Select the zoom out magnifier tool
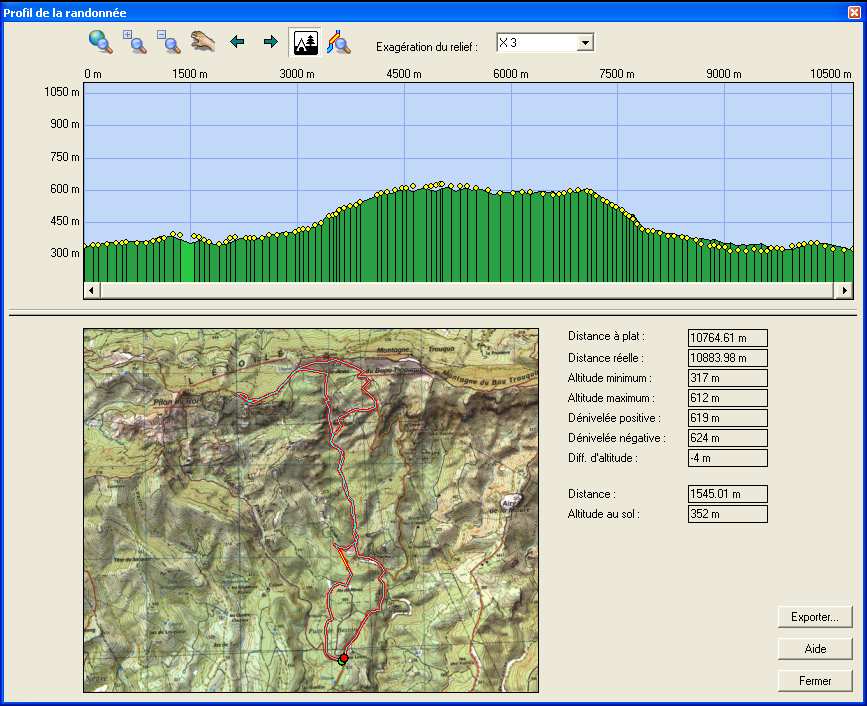Image resolution: width=867 pixels, height=706 pixels. [x=169, y=42]
